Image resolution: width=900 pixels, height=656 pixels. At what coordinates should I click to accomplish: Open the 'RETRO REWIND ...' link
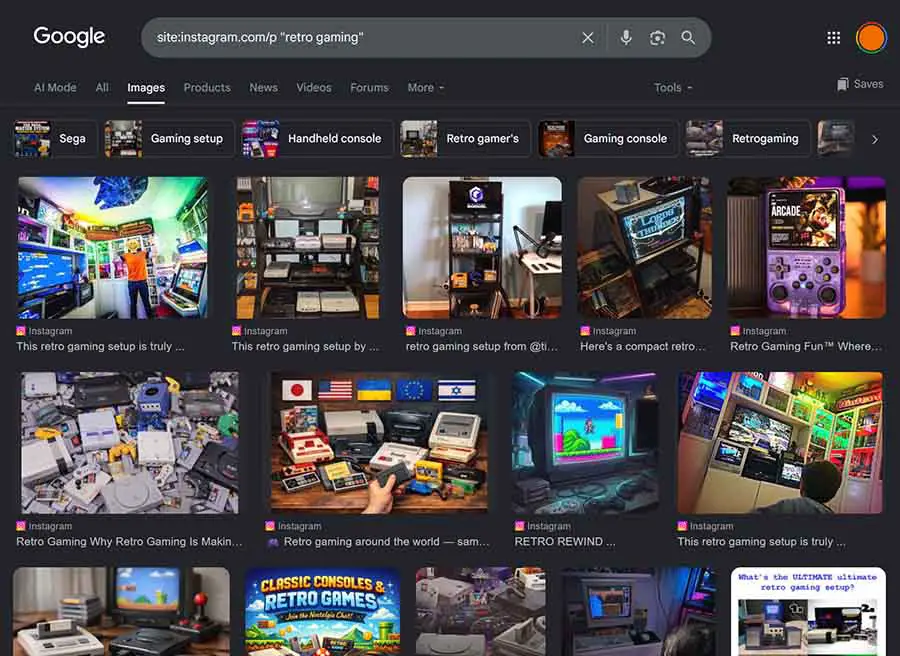tap(565, 542)
